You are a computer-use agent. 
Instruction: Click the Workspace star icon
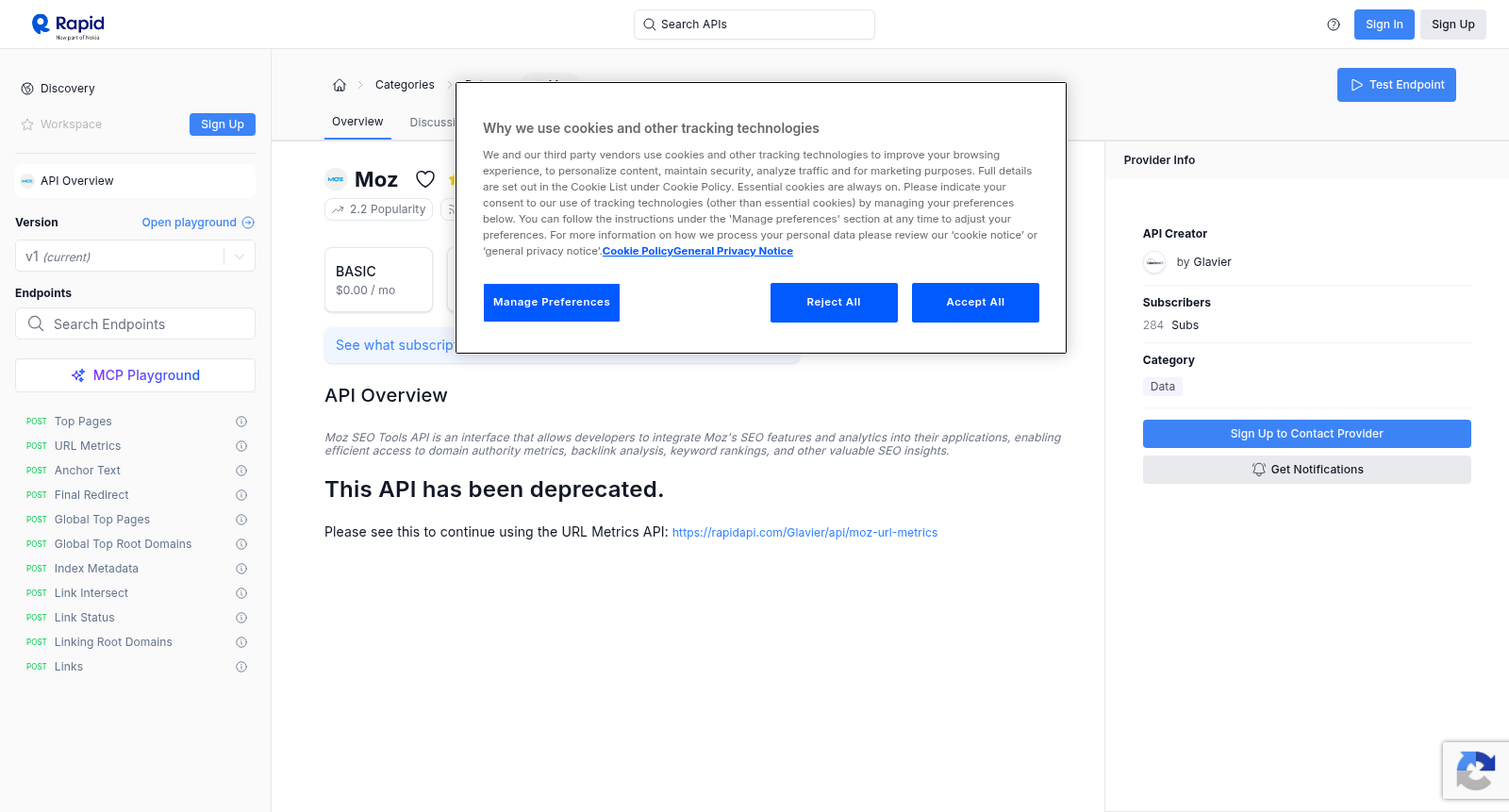27,124
